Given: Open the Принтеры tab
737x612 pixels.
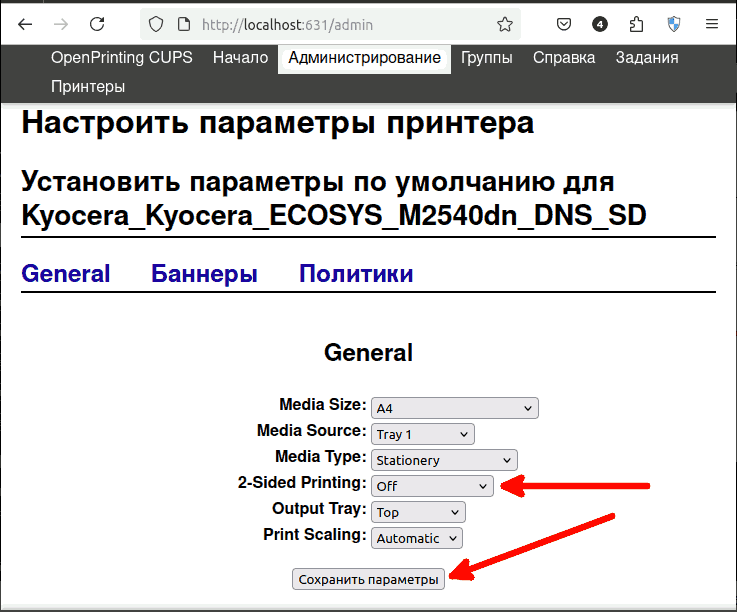Looking at the screenshot, I should 88,87.
